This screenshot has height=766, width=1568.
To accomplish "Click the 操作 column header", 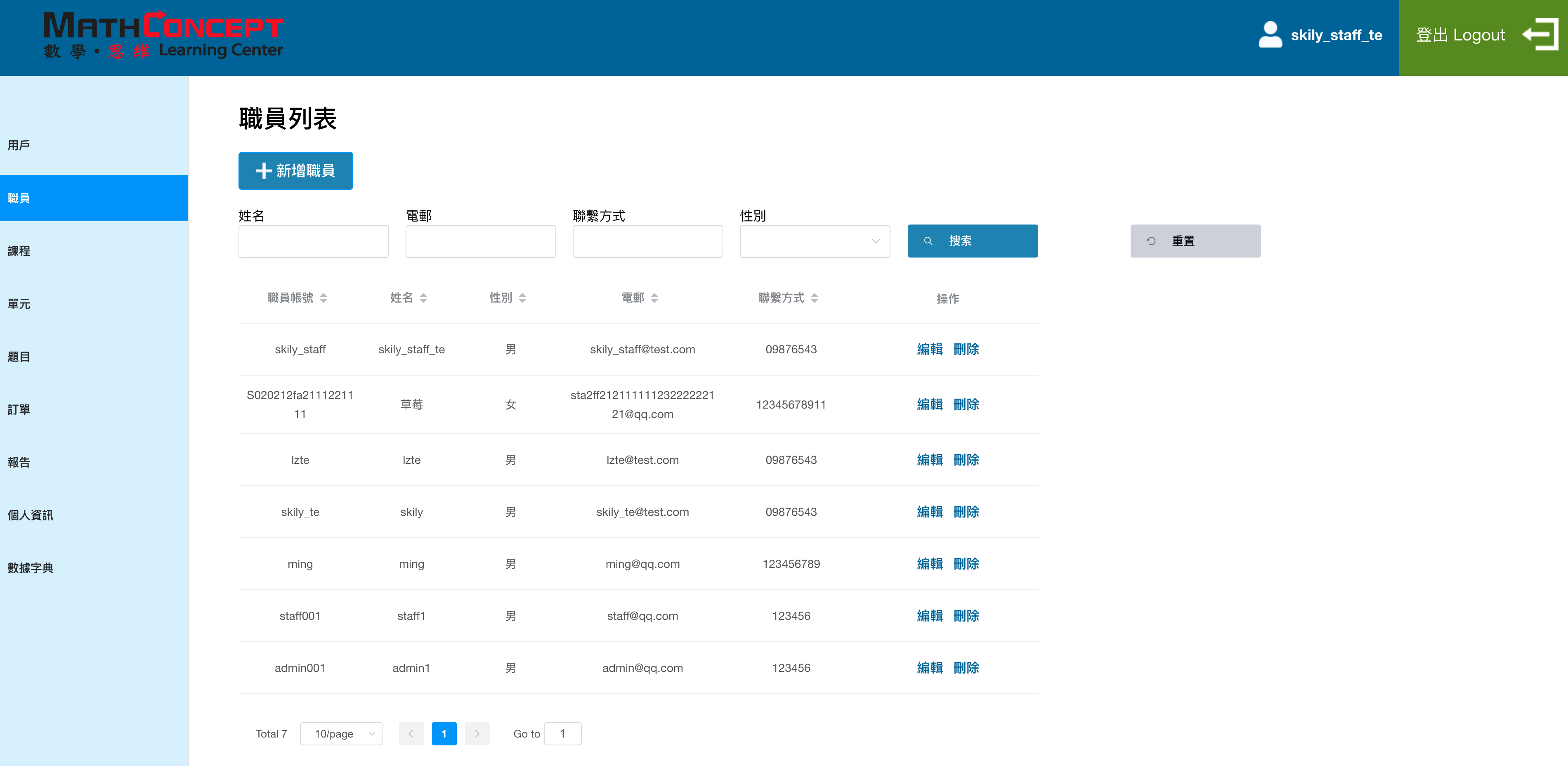I will click(x=948, y=298).
